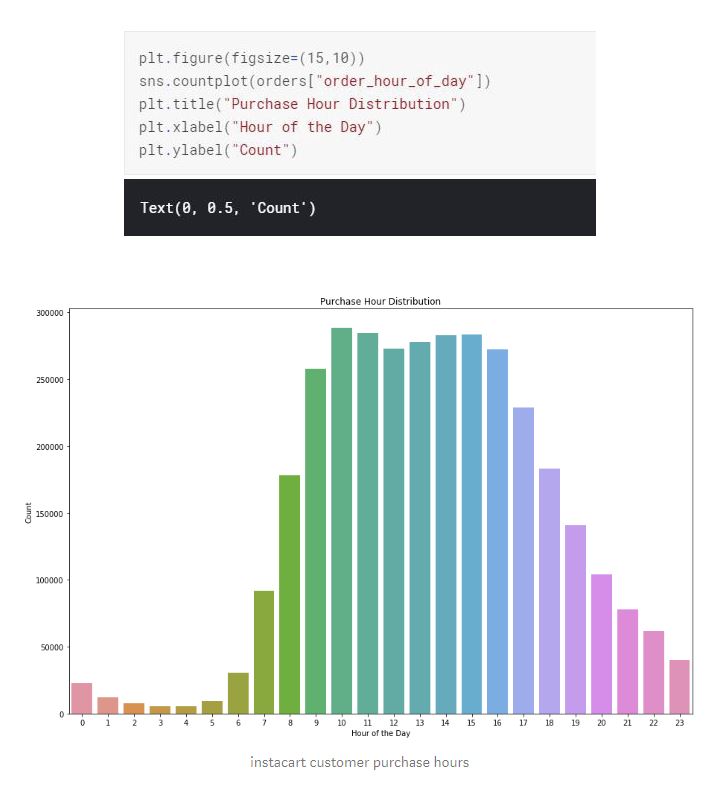The width and height of the screenshot is (717, 790).
Task: Click the Text(0, 0.5, 'Count') output
Action: (228, 208)
